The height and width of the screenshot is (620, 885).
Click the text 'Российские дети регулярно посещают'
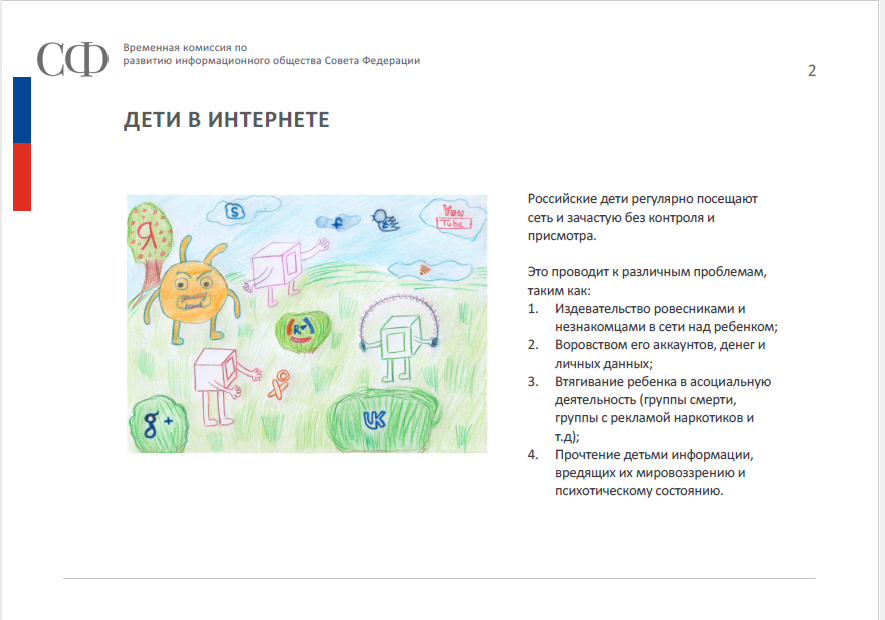coord(642,199)
